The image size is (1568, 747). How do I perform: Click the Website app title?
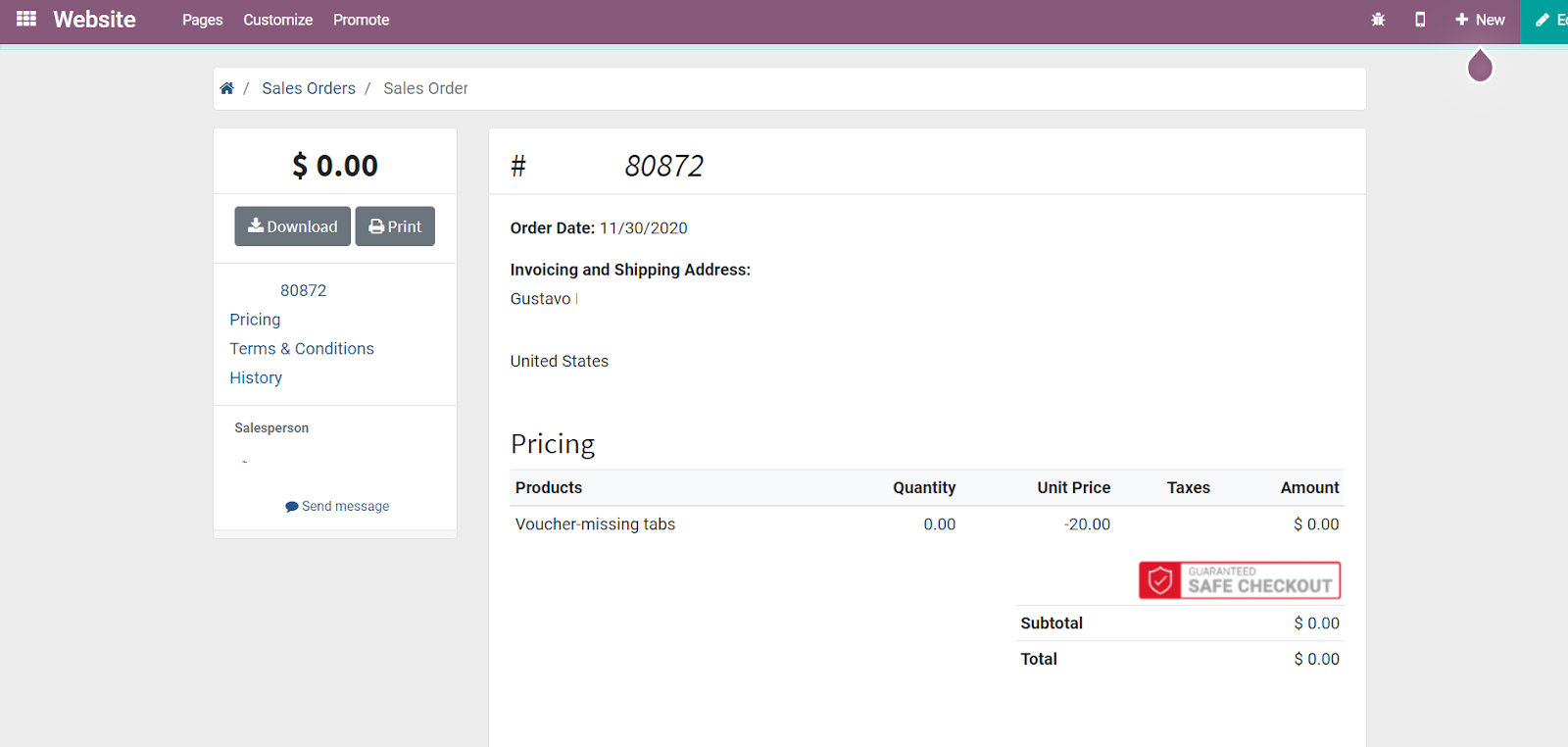tap(94, 20)
